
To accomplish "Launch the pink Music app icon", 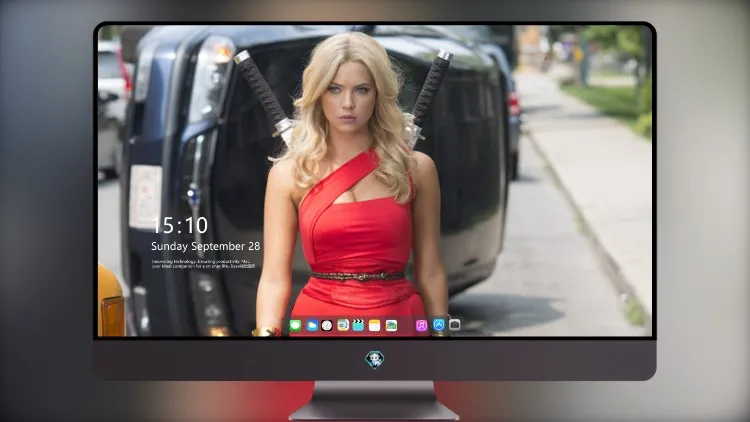I will click(x=421, y=326).
